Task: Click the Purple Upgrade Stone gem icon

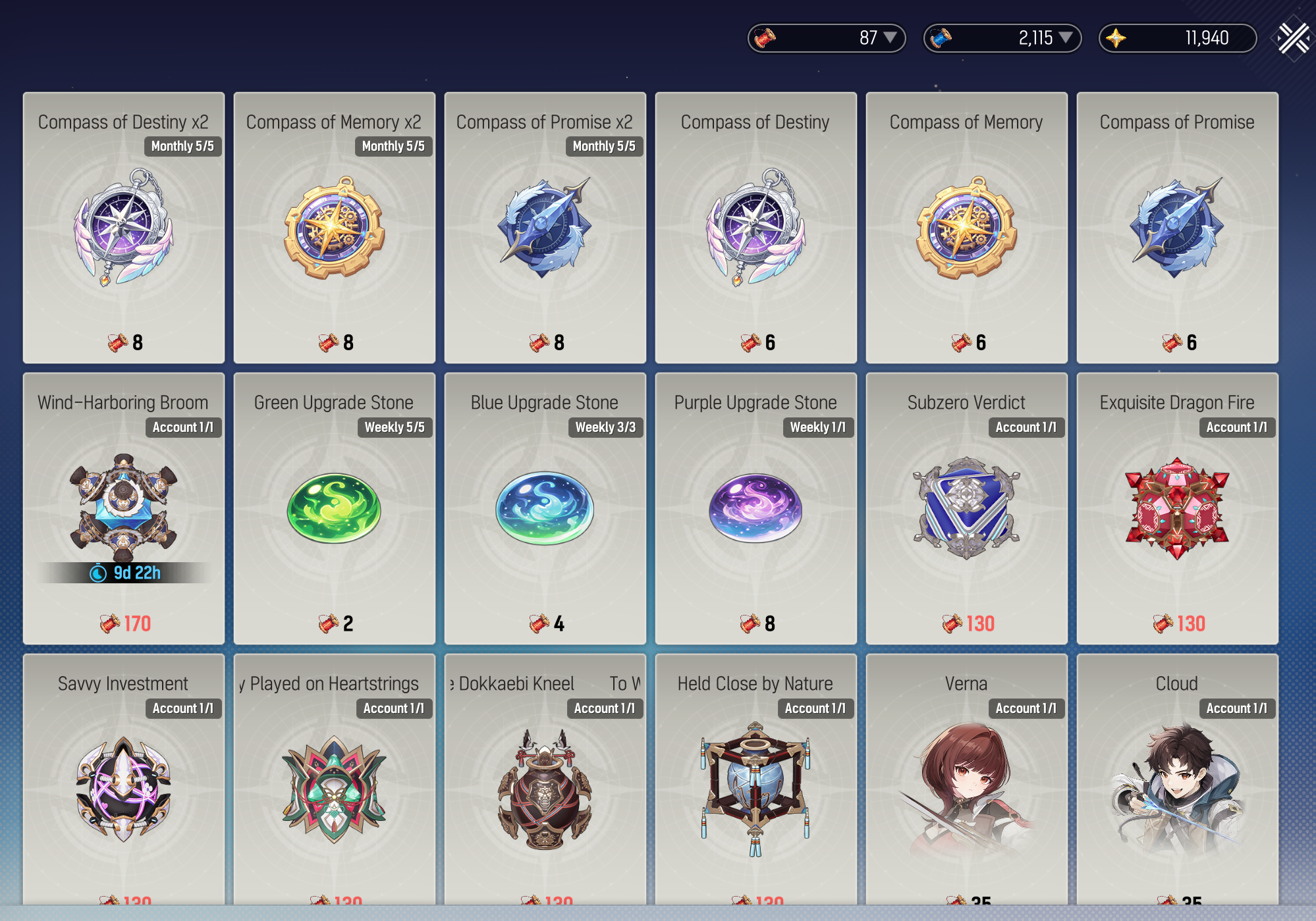Action: (x=755, y=508)
